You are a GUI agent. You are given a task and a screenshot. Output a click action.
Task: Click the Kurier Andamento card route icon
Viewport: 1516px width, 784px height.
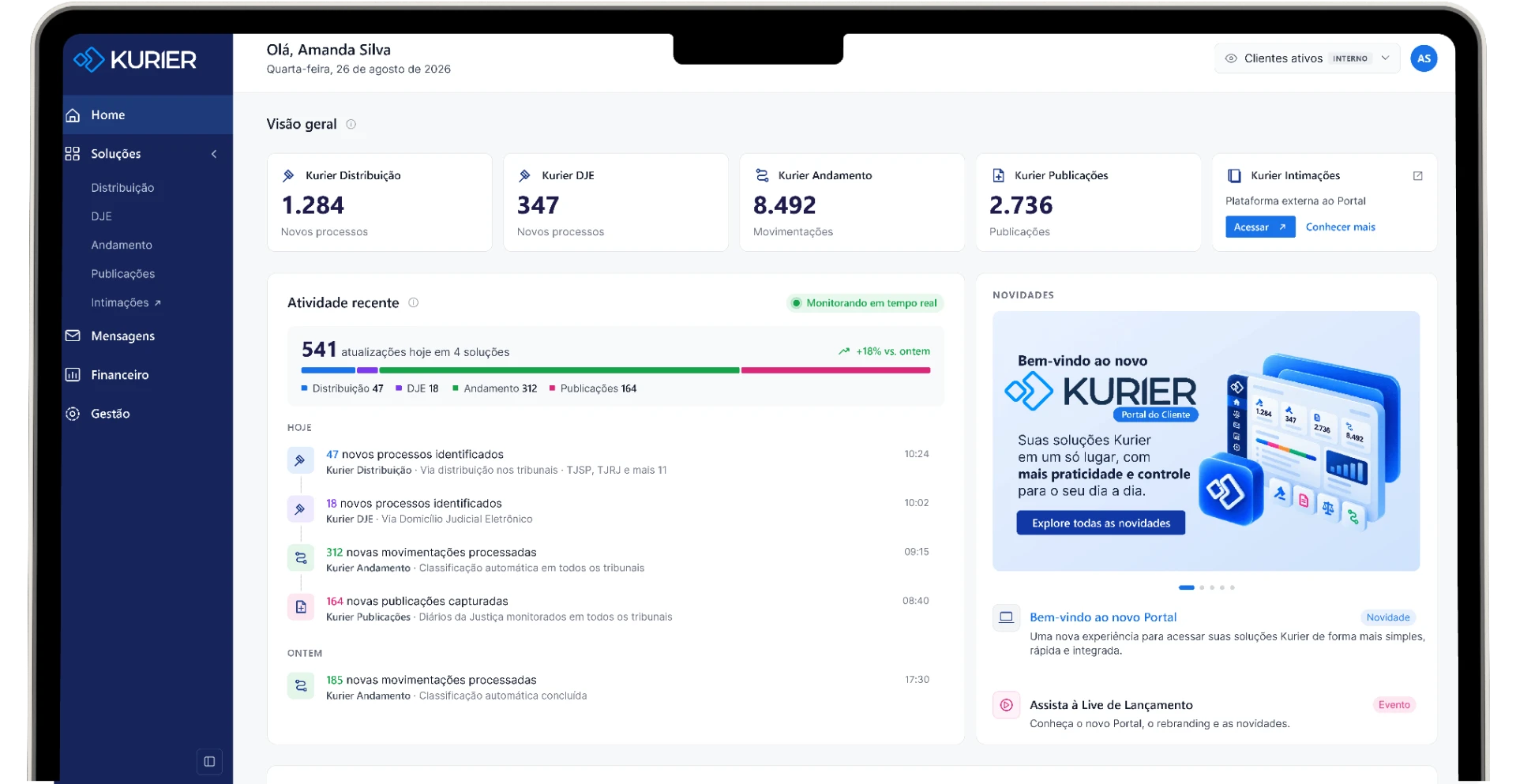[762, 175]
